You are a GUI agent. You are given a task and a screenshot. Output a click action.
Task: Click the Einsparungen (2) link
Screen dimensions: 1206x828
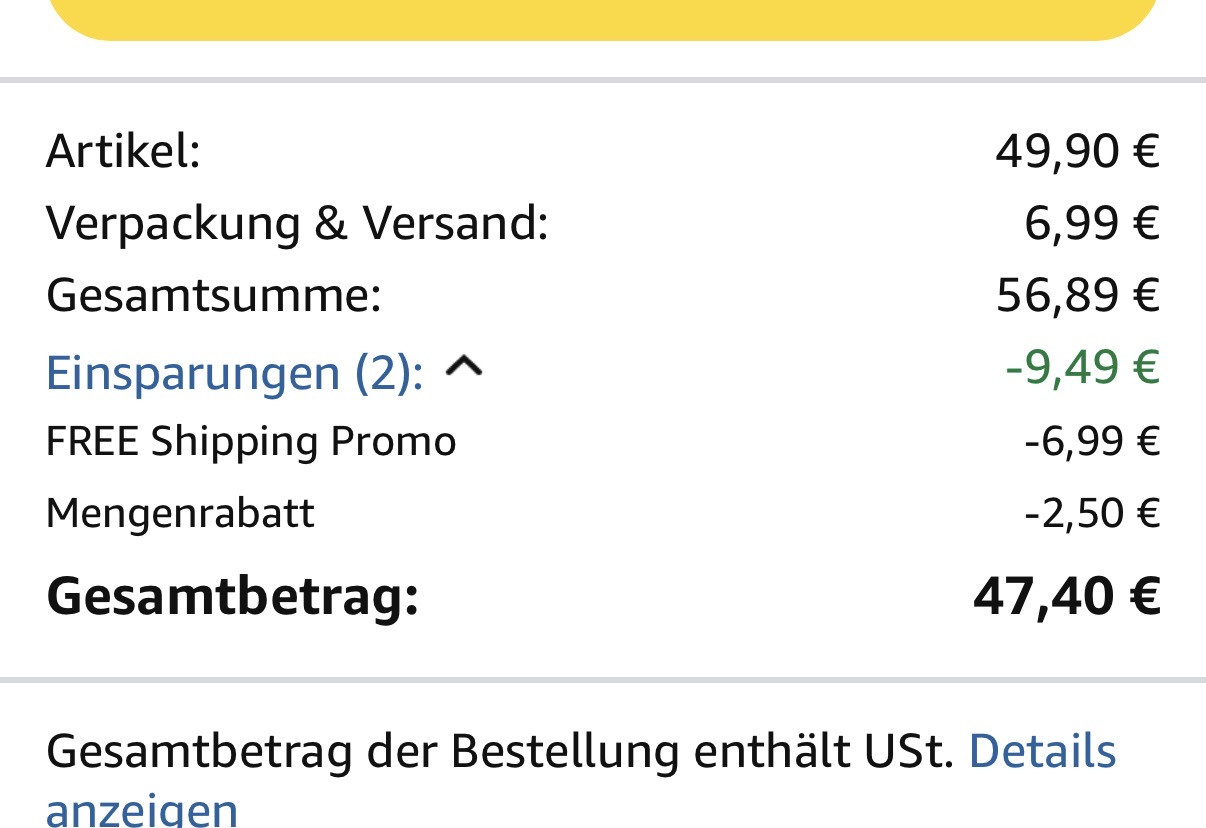coord(234,372)
